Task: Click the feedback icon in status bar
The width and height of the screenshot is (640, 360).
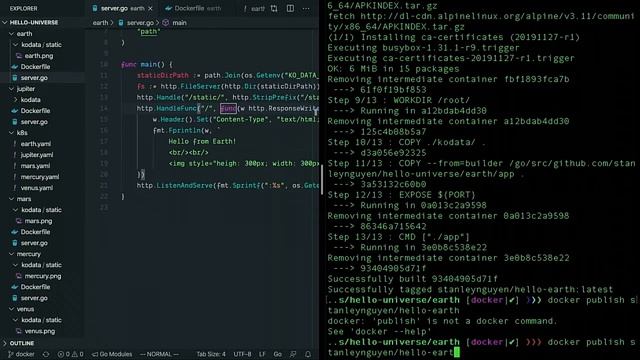Action: 293,354
